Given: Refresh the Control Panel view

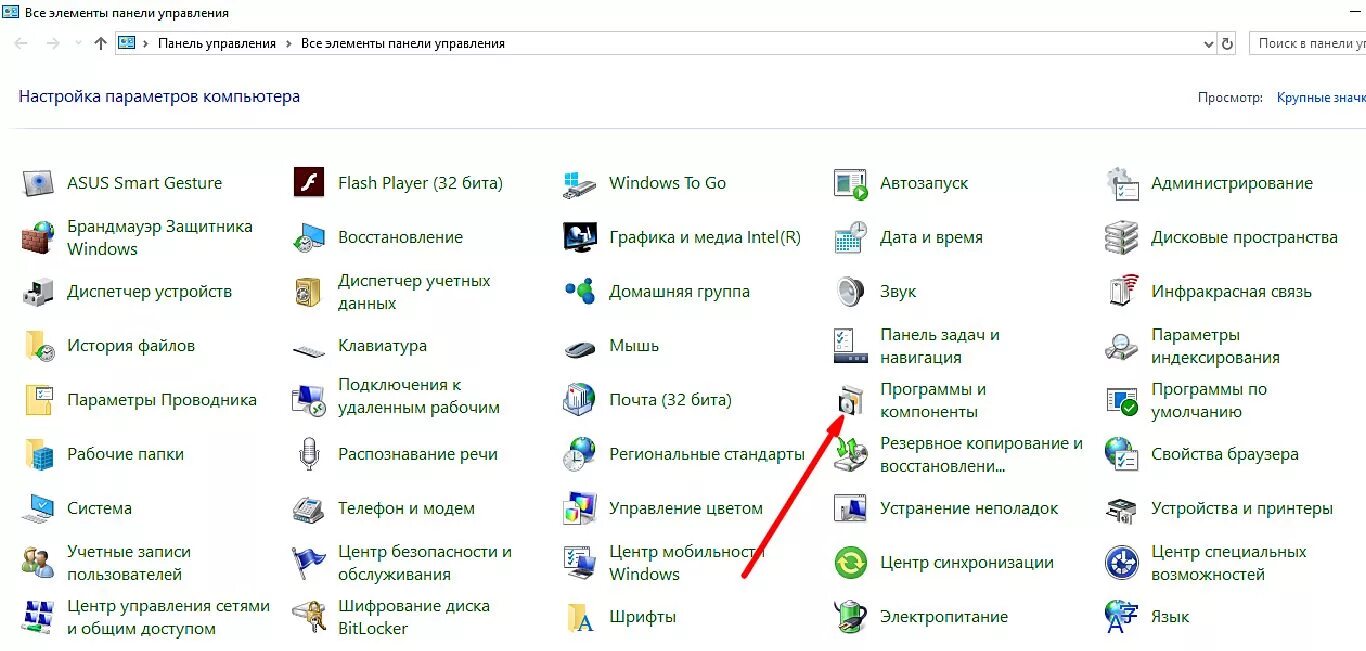Looking at the screenshot, I should click(1228, 44).
